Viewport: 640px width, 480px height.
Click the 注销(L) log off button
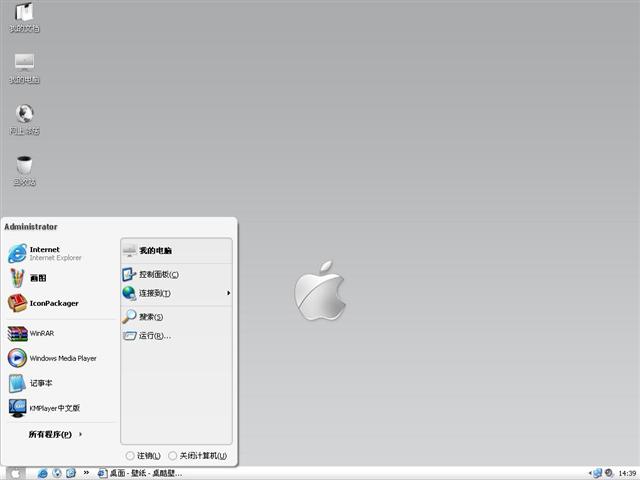[143, 456]
